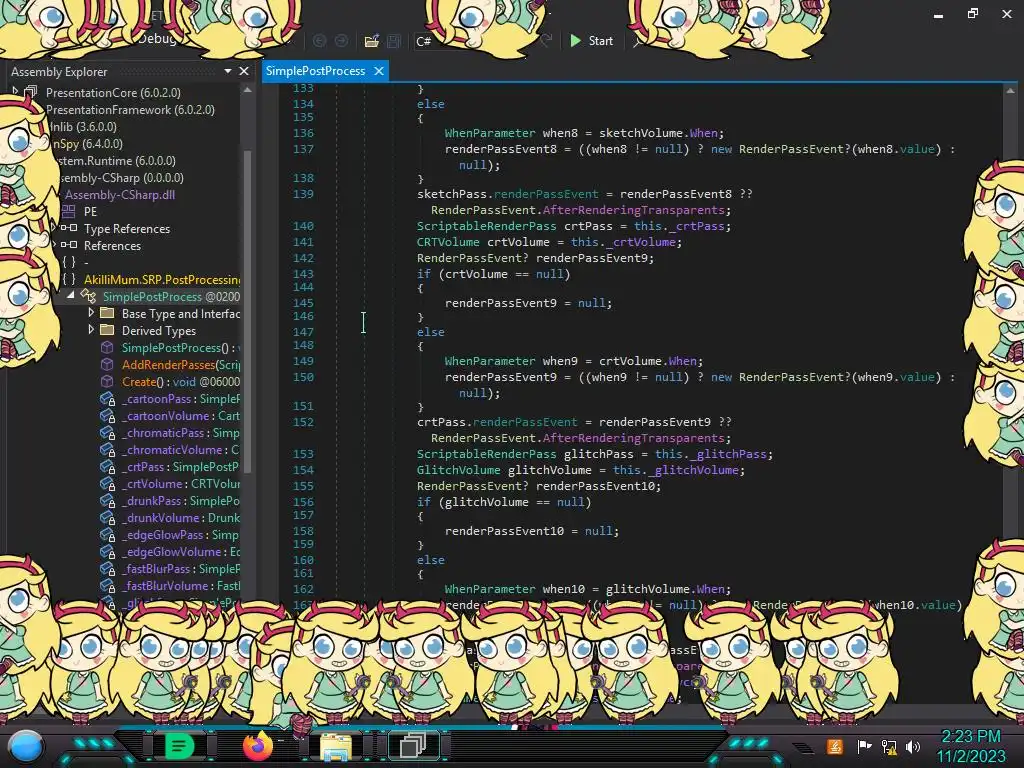The height and width of the screenshot is (768, 1024).
Task: Click 'renderPassEvent10 = null;' on line 158
Action: pyautogui.click(x=532, y=531)
